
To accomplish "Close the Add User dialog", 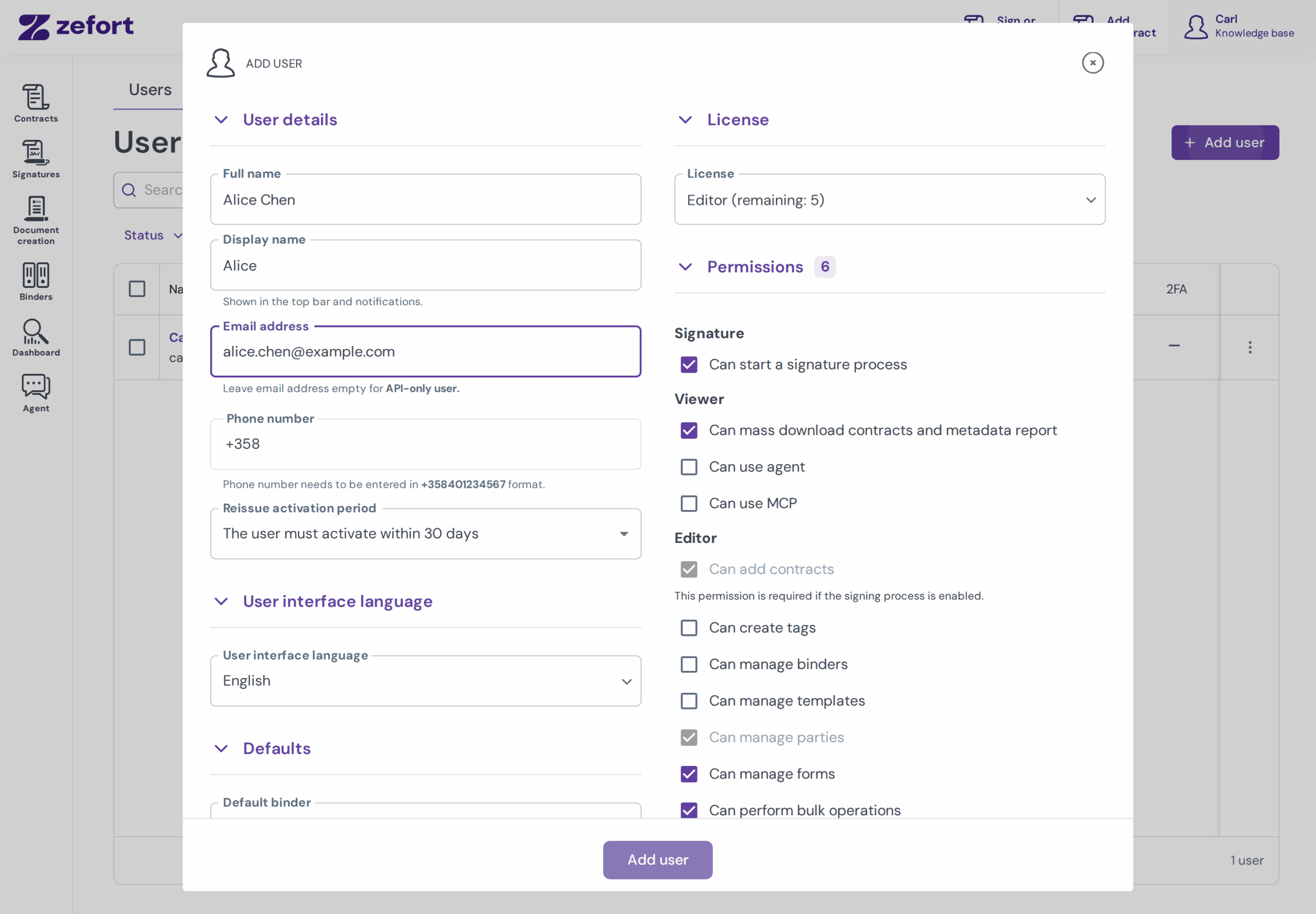I will [1092, 62].
